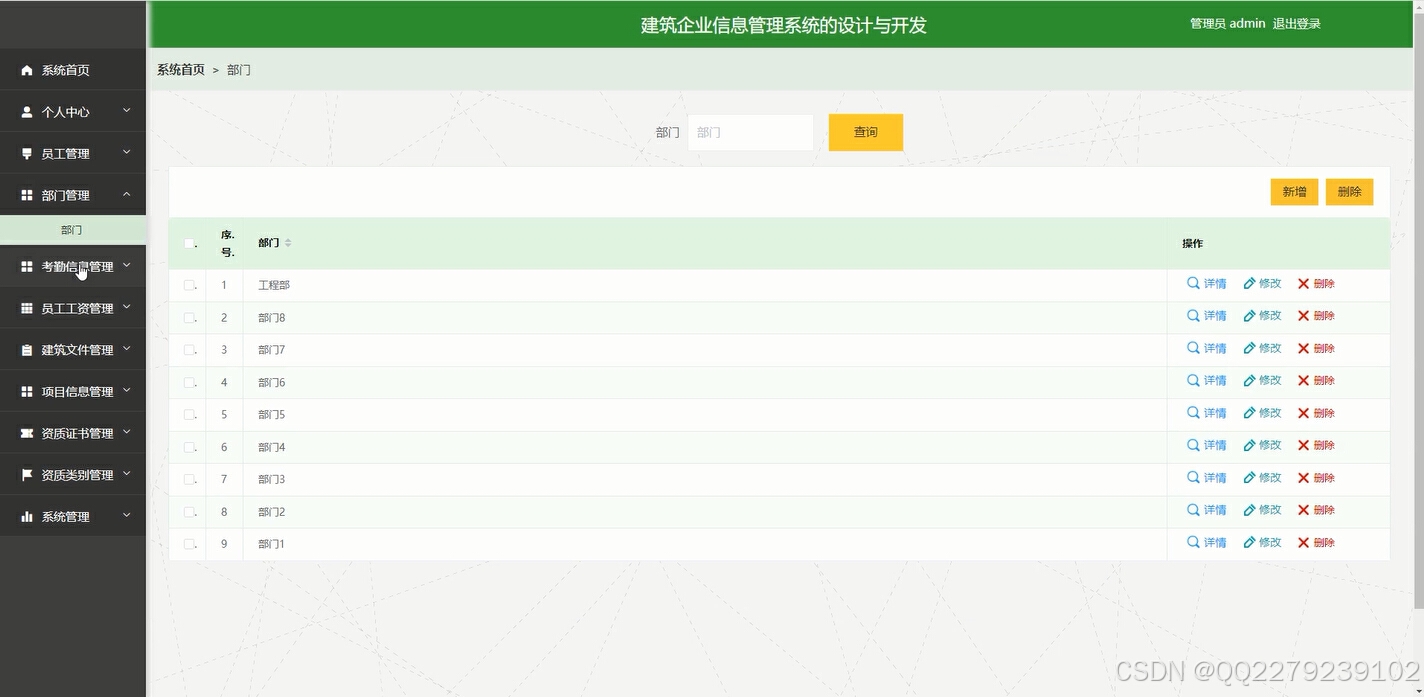1424x697 pixels.
Task: Click the 个人中心 person icon
Action: [x=25, y=111]
